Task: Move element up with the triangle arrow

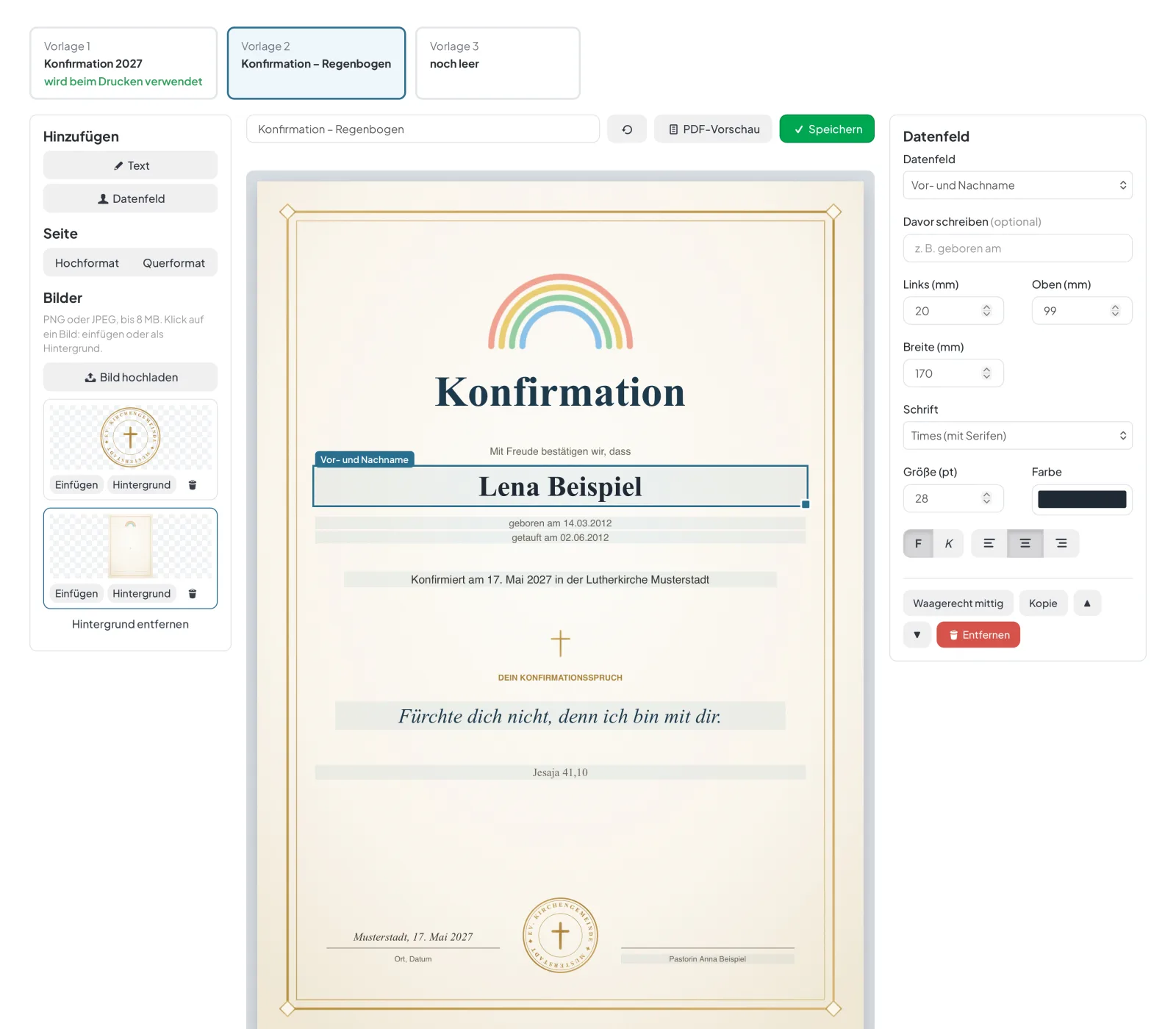Action: pos(1087,603)
